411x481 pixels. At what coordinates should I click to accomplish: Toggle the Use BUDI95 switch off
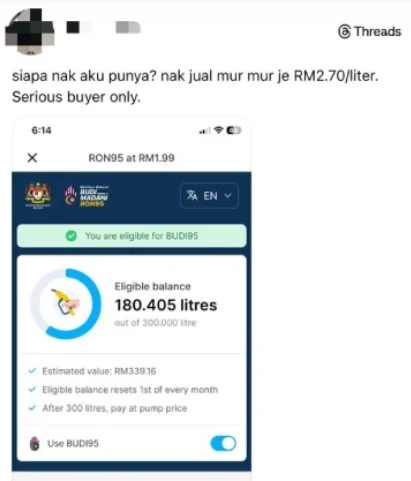pos(223,443)
